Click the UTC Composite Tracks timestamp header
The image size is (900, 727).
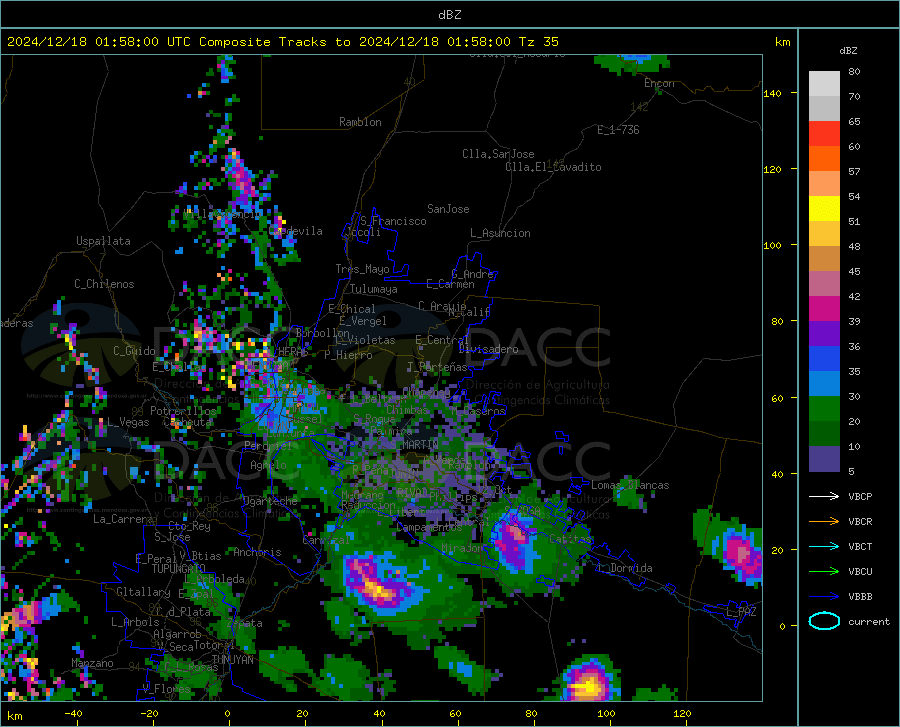click(283, 42)
